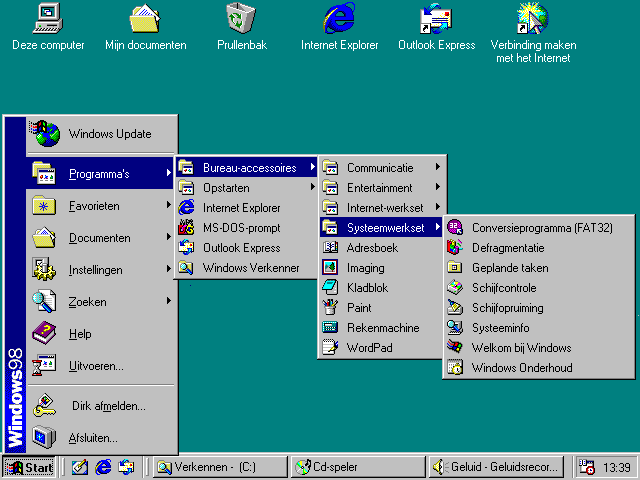Screen dimensions: 640x480
Task: Expand the Internet-werkset submenu arrow
Action: pyautogui.click(x=437, y=207)
